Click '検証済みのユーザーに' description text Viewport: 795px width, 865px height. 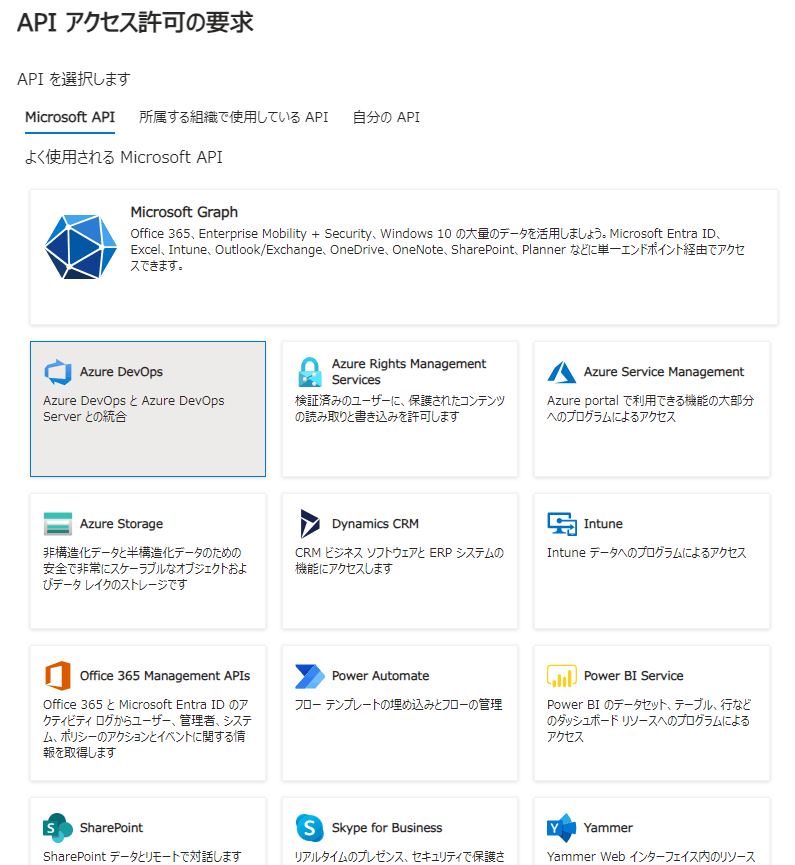click(x=400, y=409)
